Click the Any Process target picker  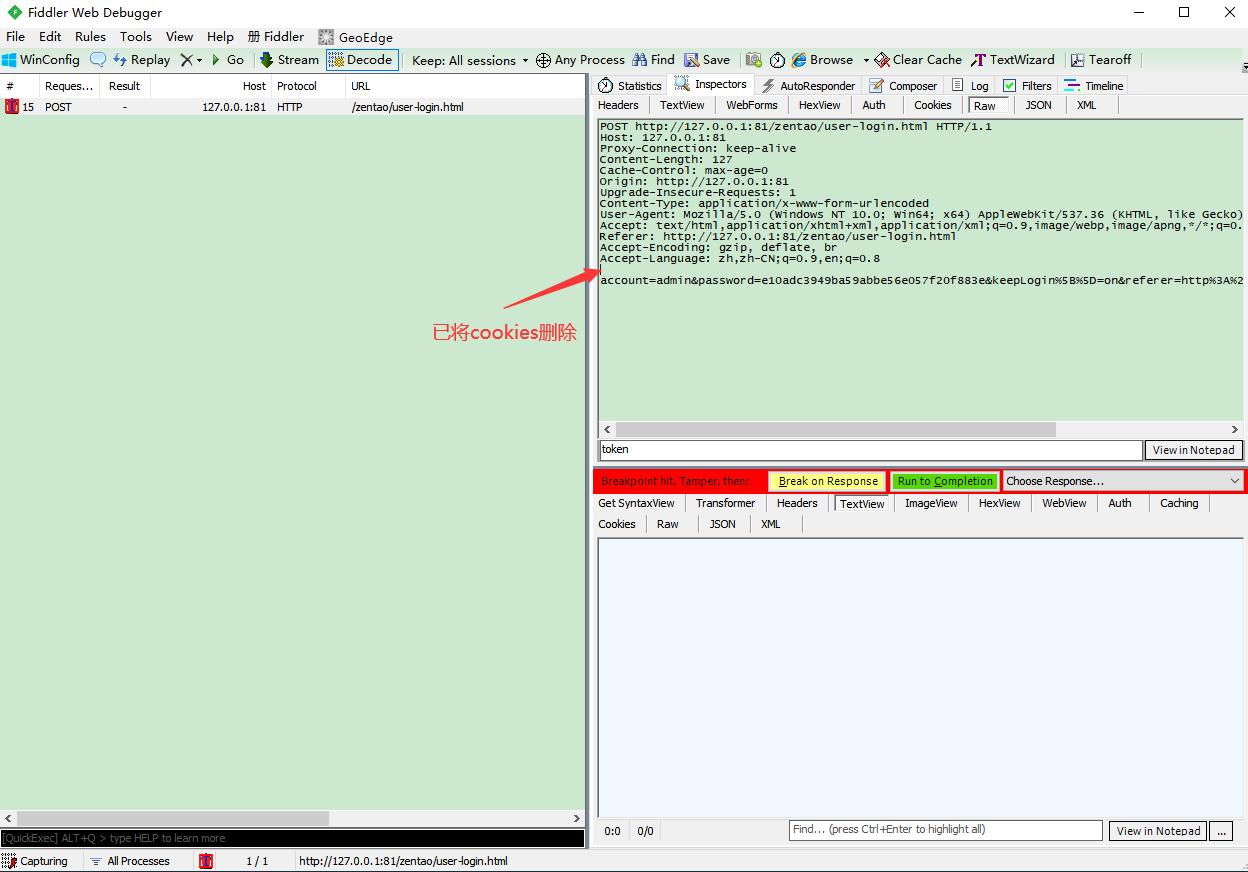click(580, 60)
